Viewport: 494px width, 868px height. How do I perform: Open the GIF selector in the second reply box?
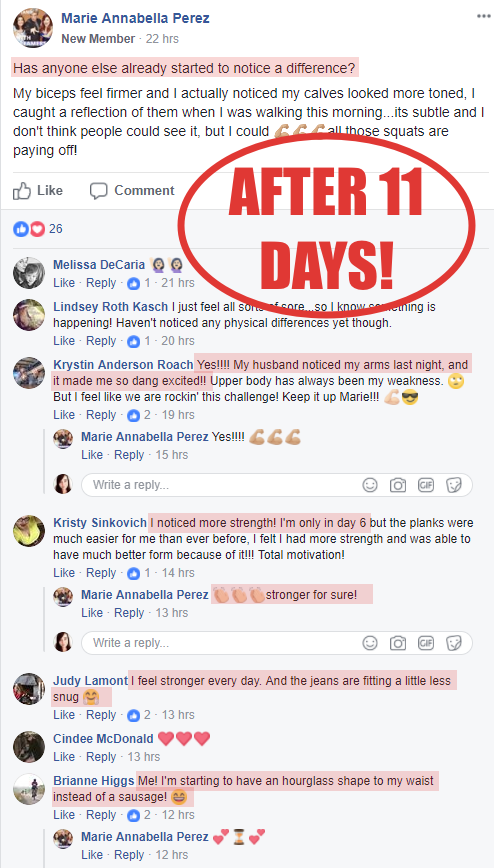pyautogui.click(x=426, y=643)
